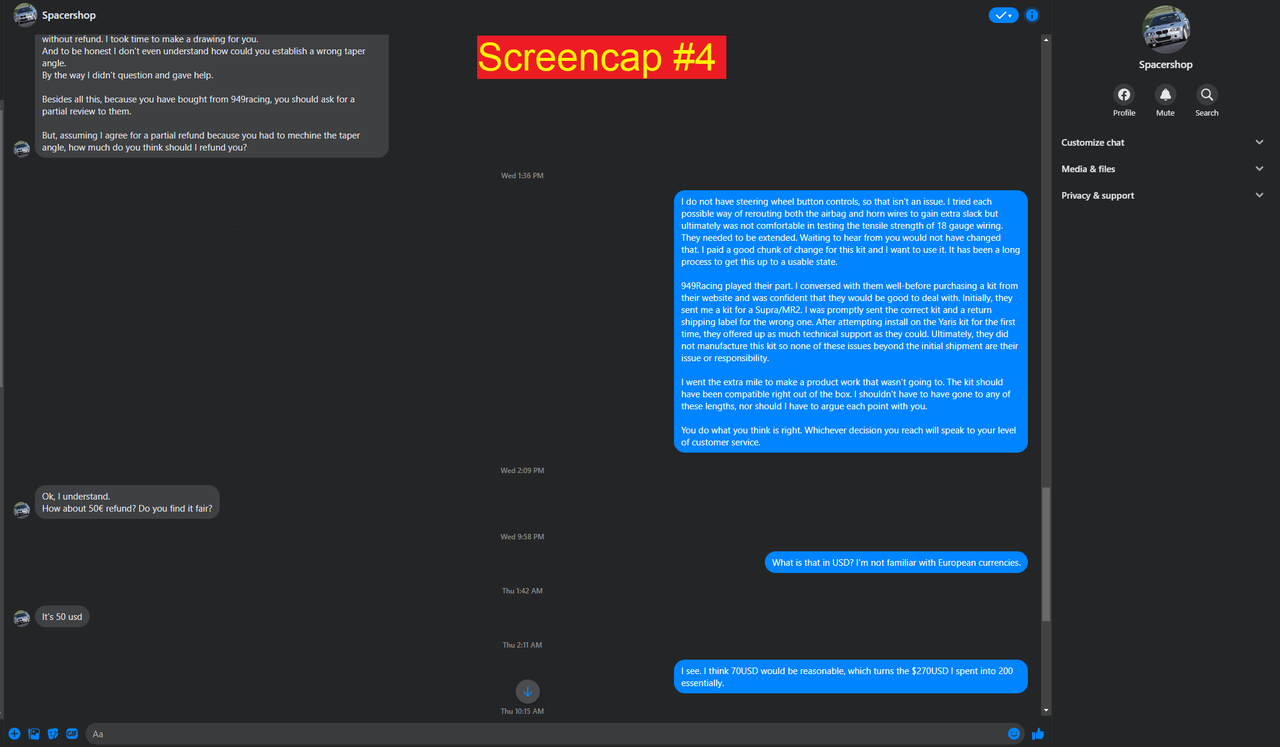Mute this conversation with bell icon
The width and height of the screenshot is (1280, 747).
1165,95
